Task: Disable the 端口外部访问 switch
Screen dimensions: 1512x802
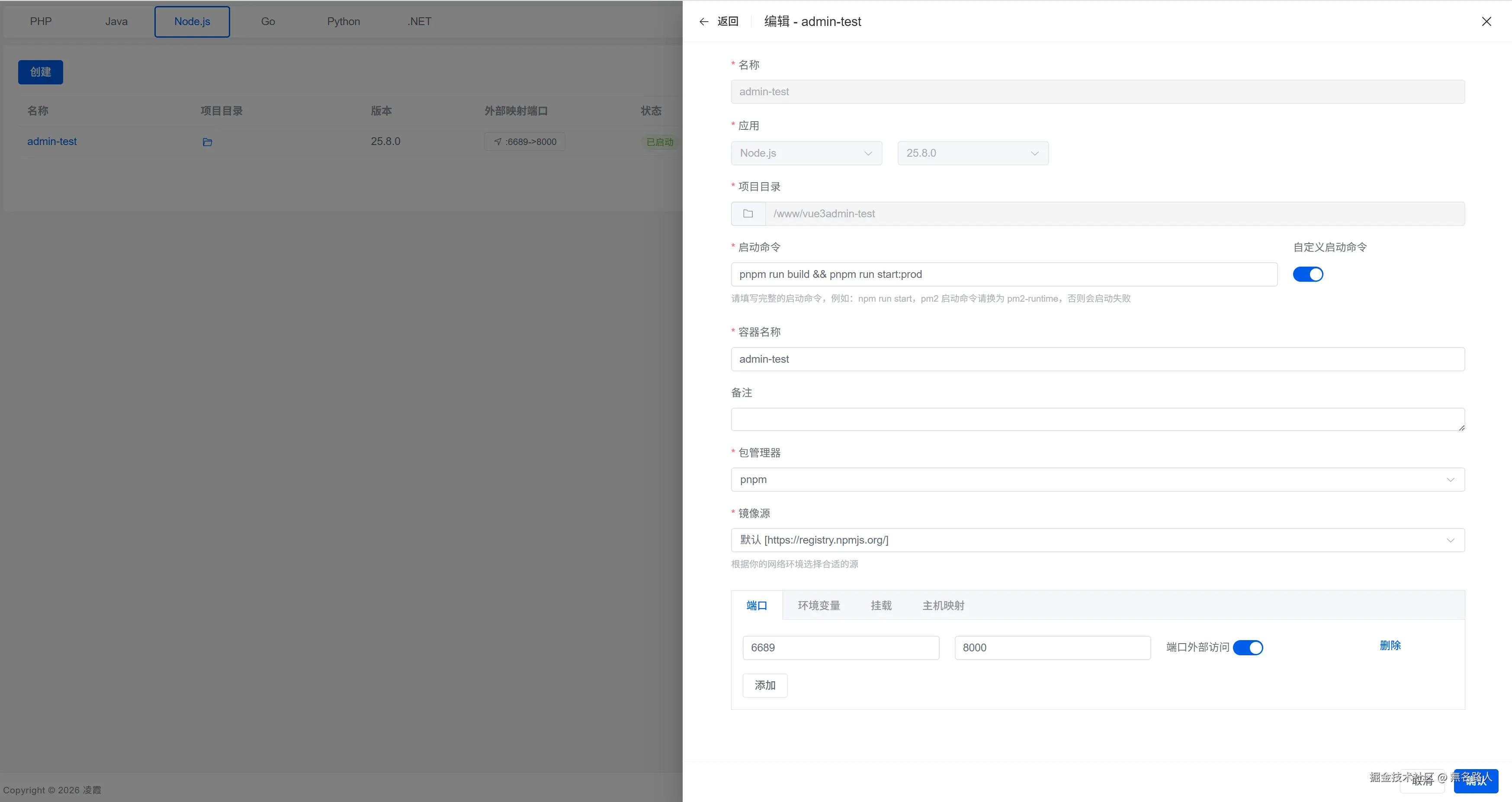Action: click(1248, 647)
